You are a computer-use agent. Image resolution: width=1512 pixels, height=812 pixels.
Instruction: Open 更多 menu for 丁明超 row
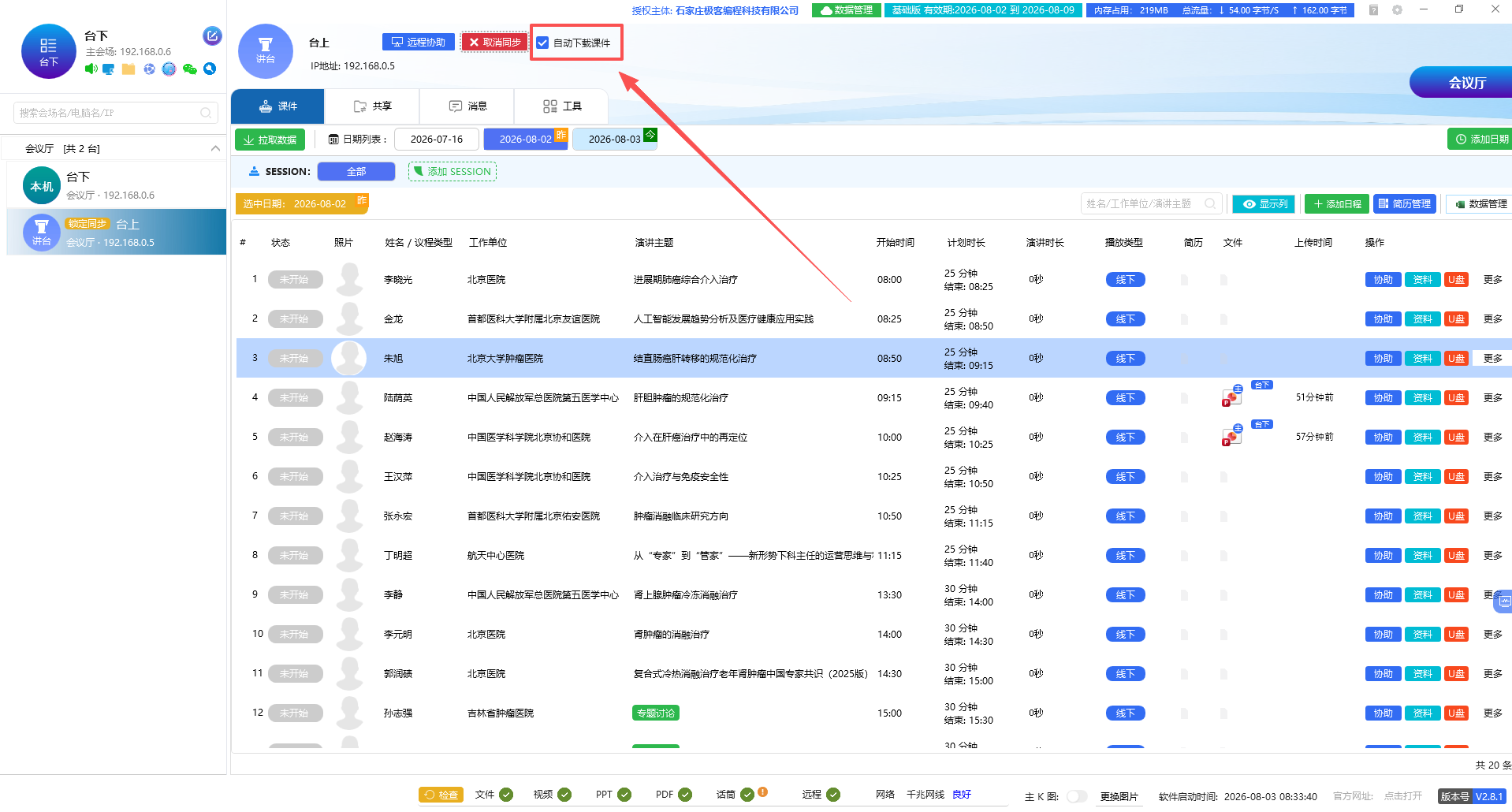click(x=1492, y=556)
